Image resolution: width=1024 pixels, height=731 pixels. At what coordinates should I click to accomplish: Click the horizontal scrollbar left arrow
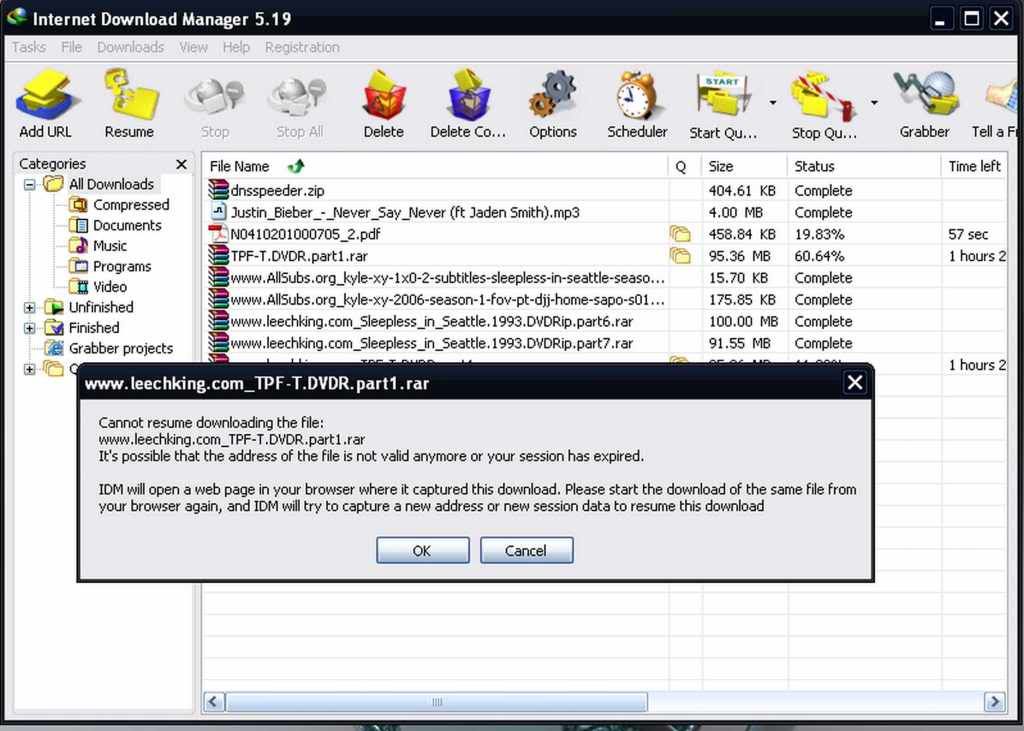click(214, 702)
